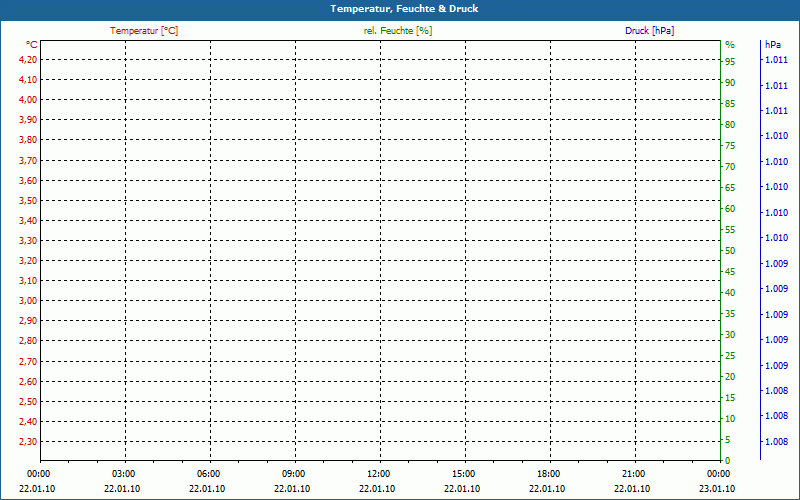This screenshot has height=500, width=800.
Task: Click the 2,90 temperature axis value
Action: pos(28,321)
